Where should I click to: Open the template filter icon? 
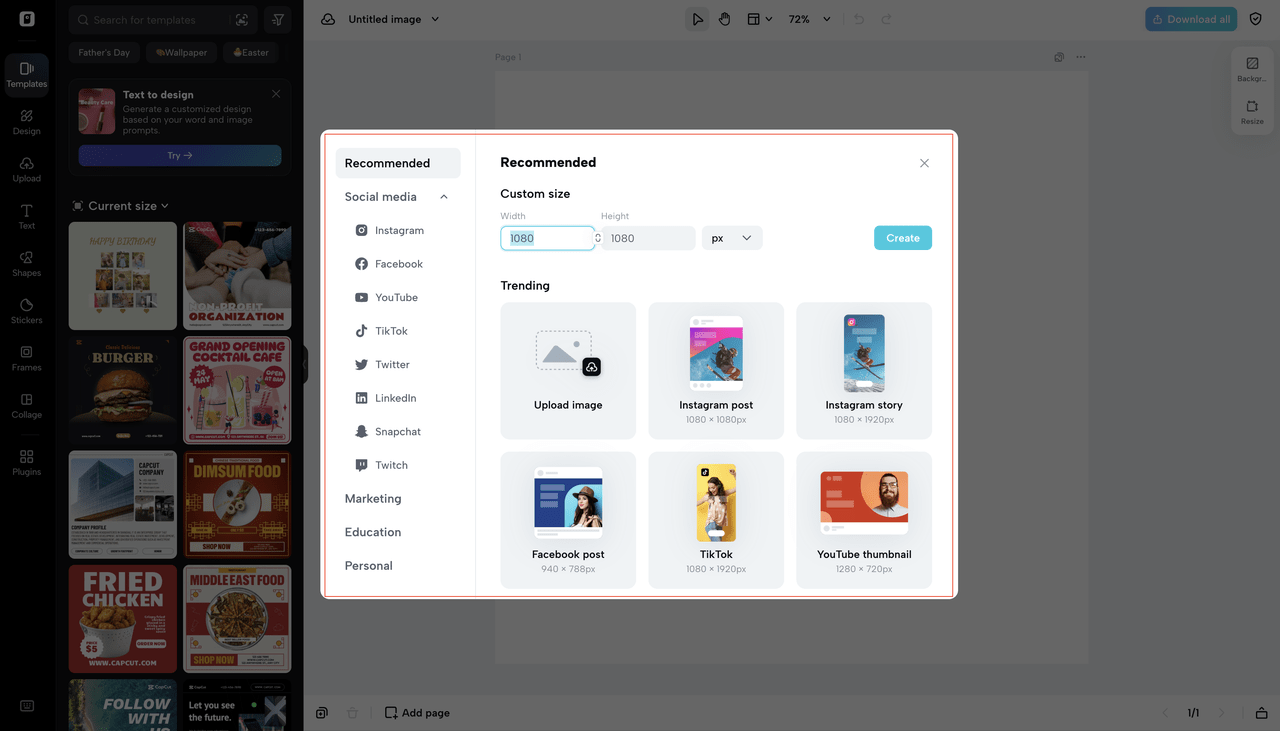tap(278, 20)
